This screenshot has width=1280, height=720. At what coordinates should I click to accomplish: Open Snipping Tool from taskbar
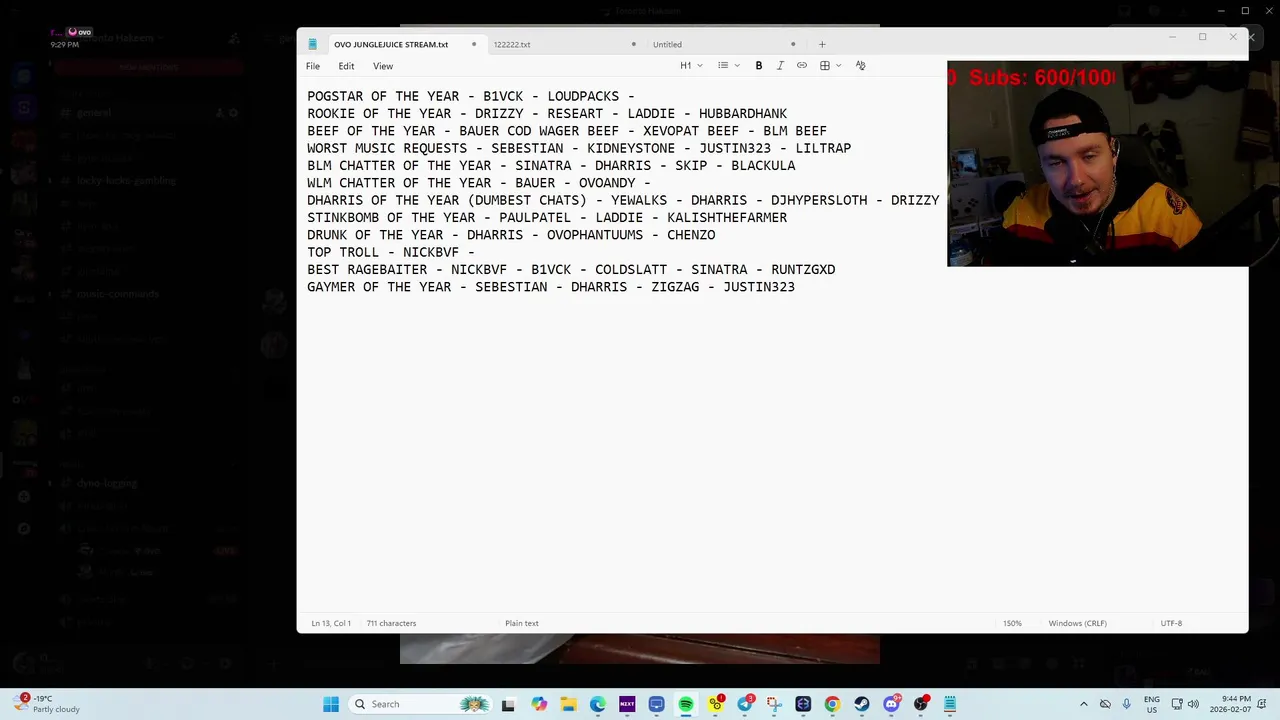coord(774,704)
